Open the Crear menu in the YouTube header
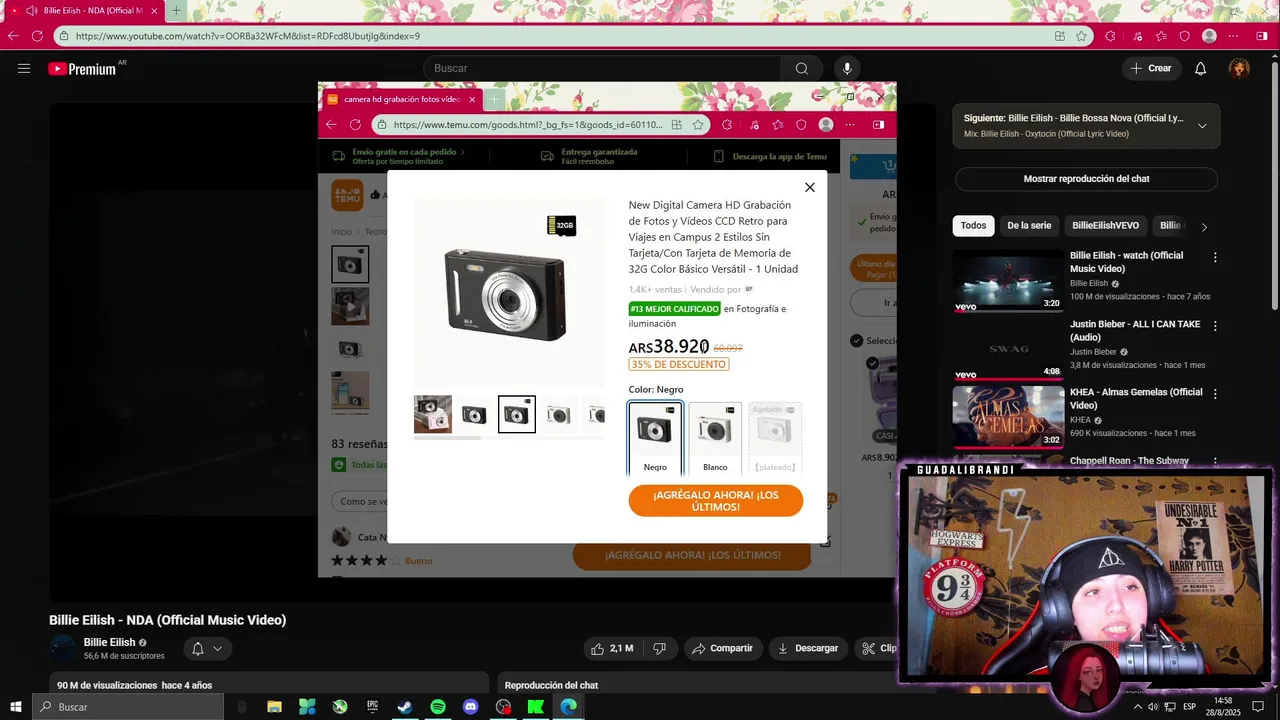 pos(1150,68)
